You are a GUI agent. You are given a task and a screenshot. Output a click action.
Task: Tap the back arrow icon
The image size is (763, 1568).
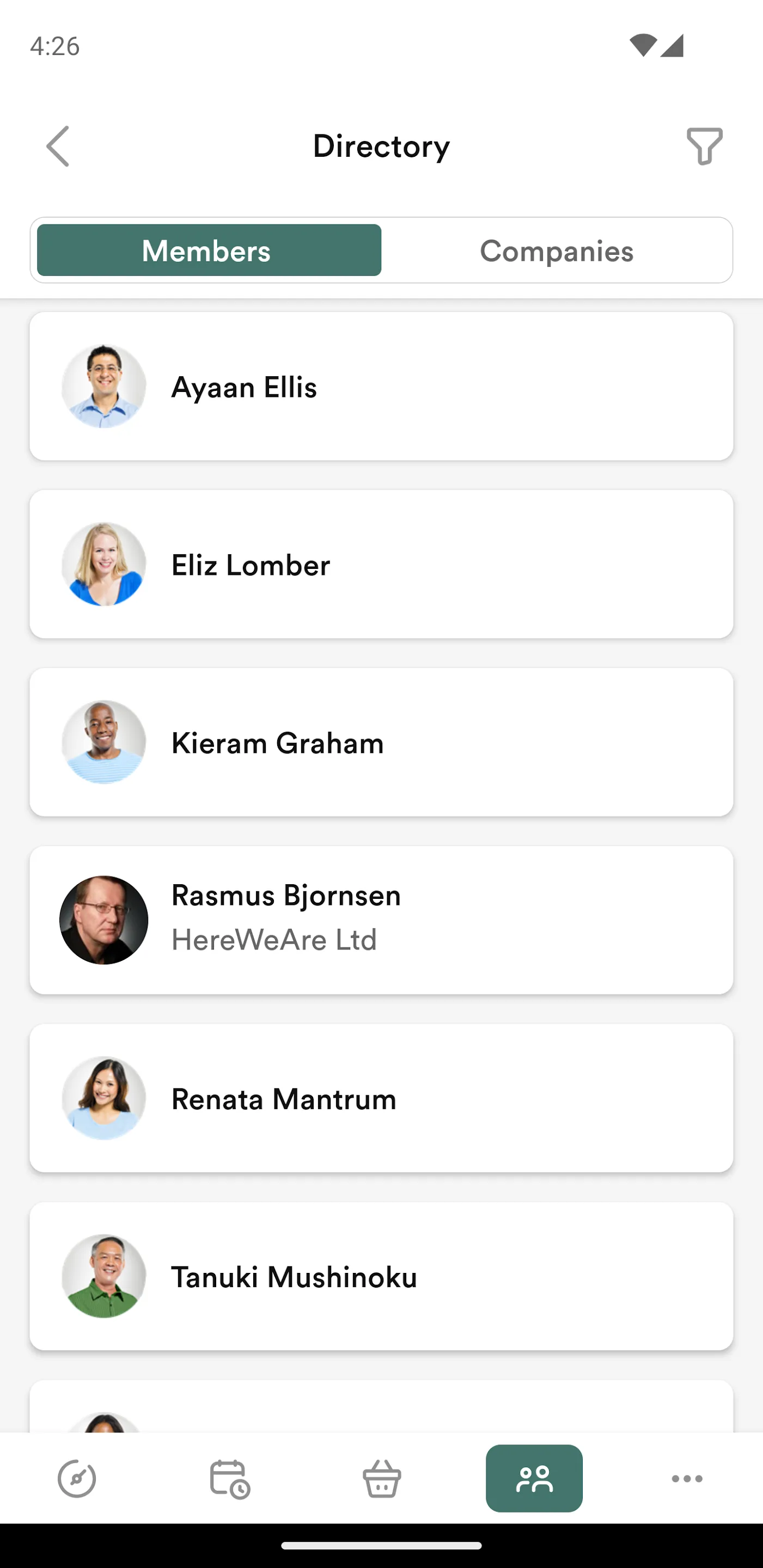click(x=58, y=146)
